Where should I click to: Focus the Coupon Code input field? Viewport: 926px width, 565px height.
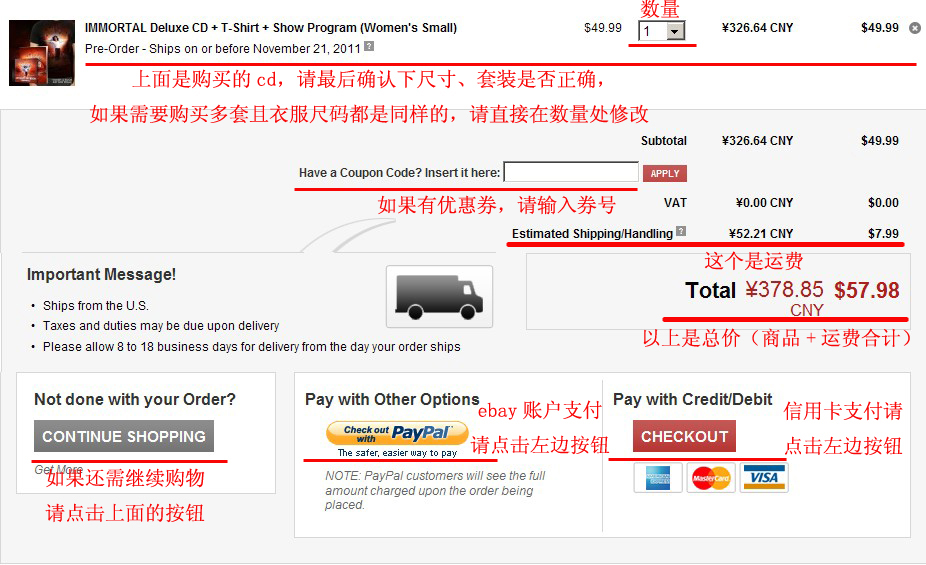pyautogui.click(x=571, y=172)
